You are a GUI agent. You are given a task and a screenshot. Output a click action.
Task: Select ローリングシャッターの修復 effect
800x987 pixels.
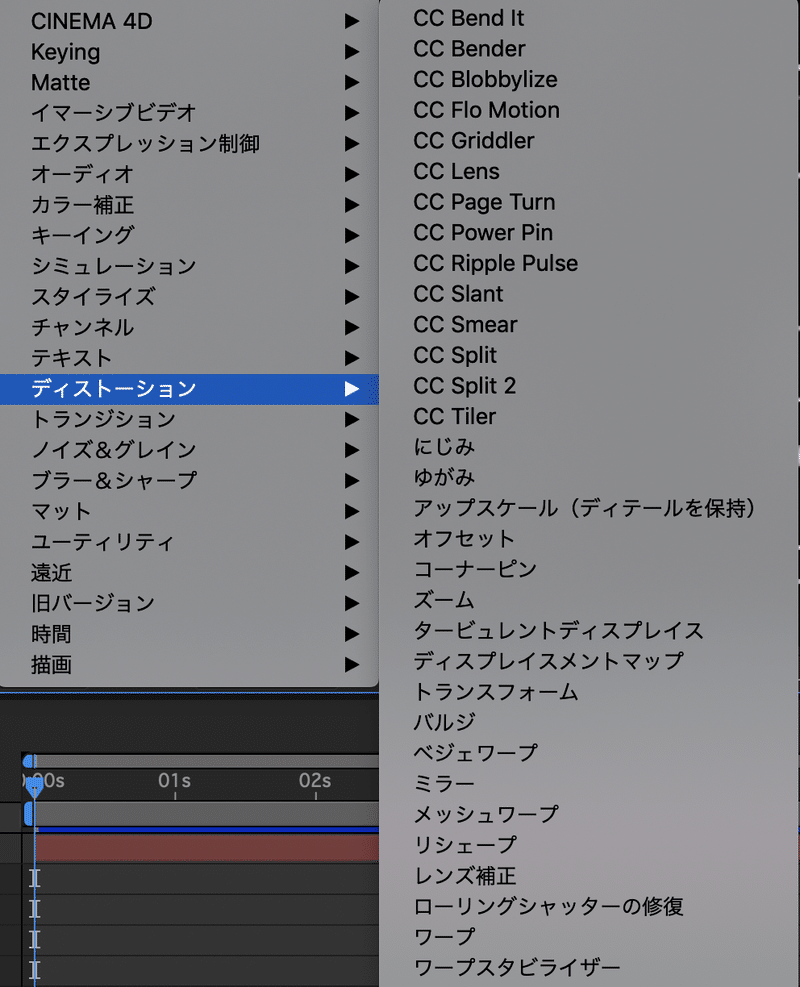(x=589, y=906)
